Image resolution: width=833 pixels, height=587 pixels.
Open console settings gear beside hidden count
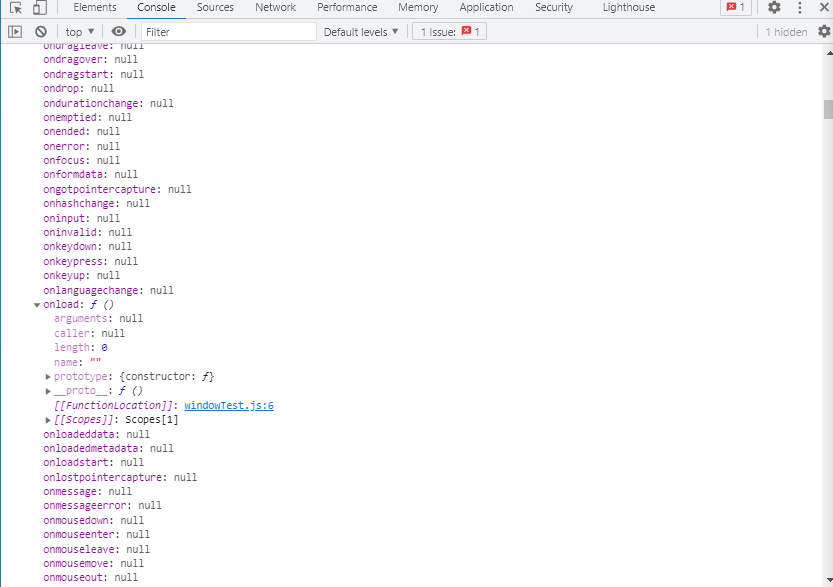(824, 32)
